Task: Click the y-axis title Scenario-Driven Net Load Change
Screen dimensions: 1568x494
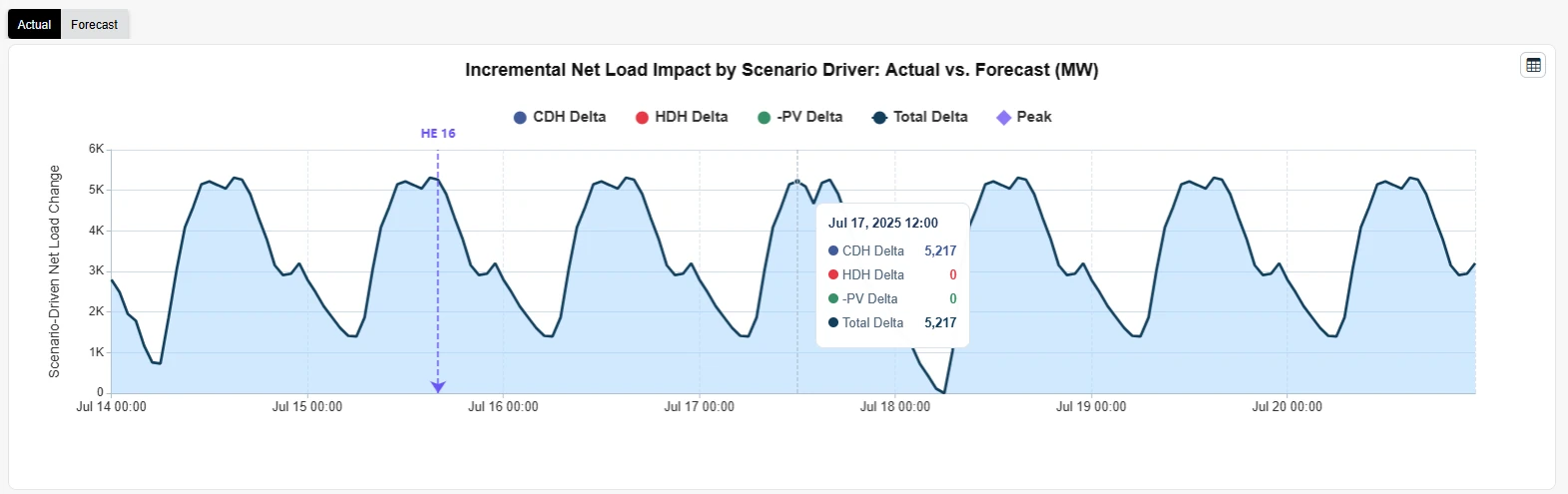Action: point(55,271)
